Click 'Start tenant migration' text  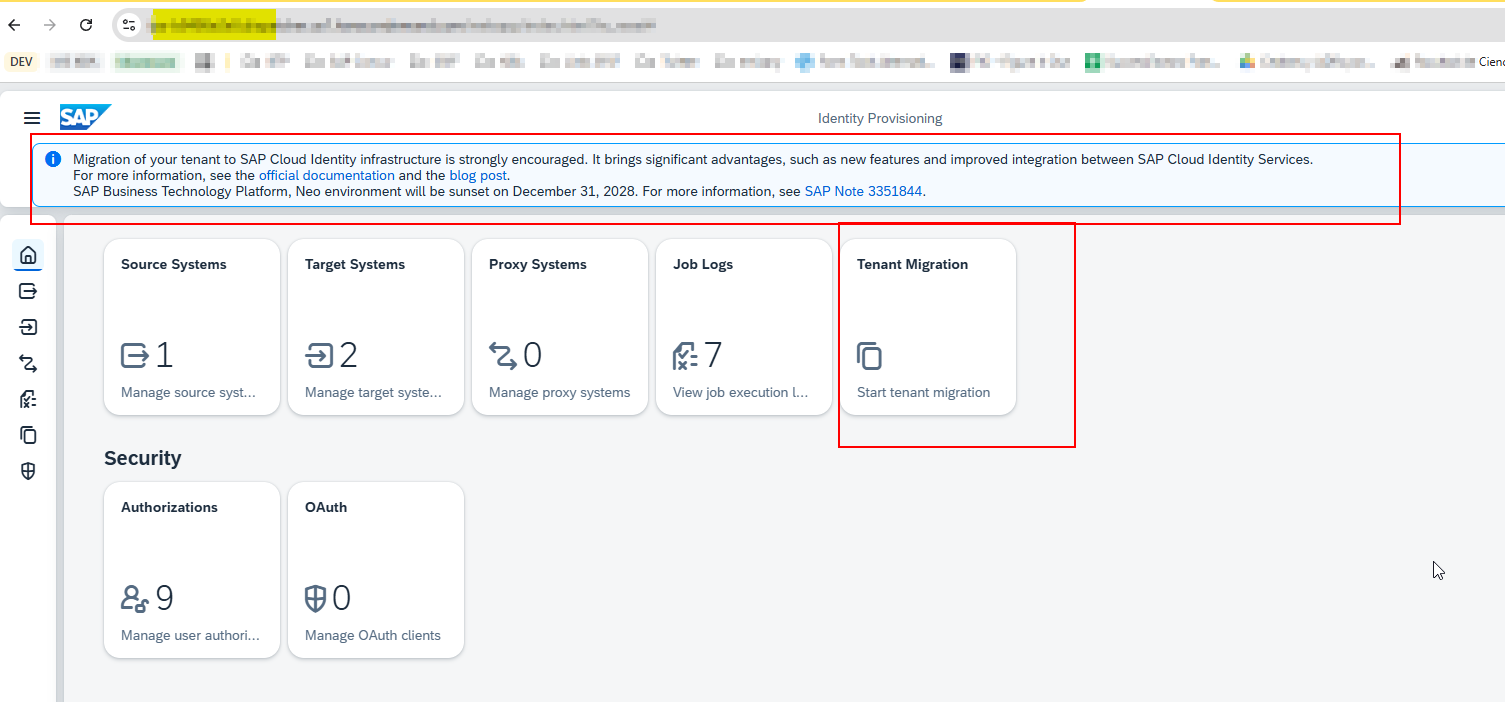(x=923, y=392)
